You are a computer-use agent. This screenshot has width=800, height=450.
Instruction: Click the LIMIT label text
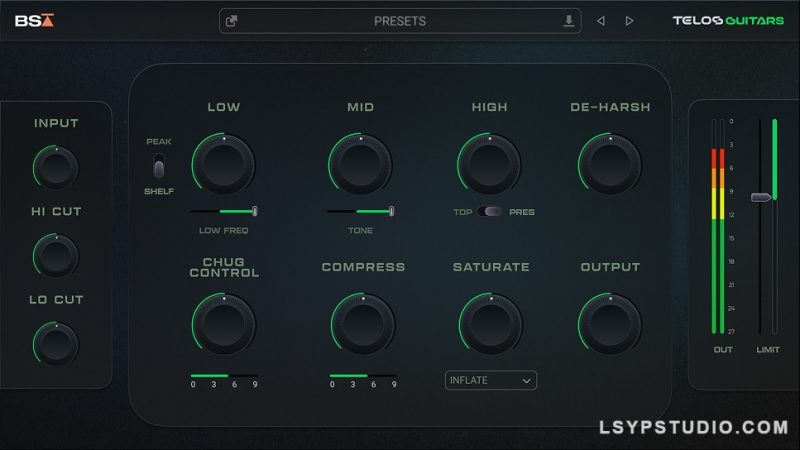[x=768, y=349]
